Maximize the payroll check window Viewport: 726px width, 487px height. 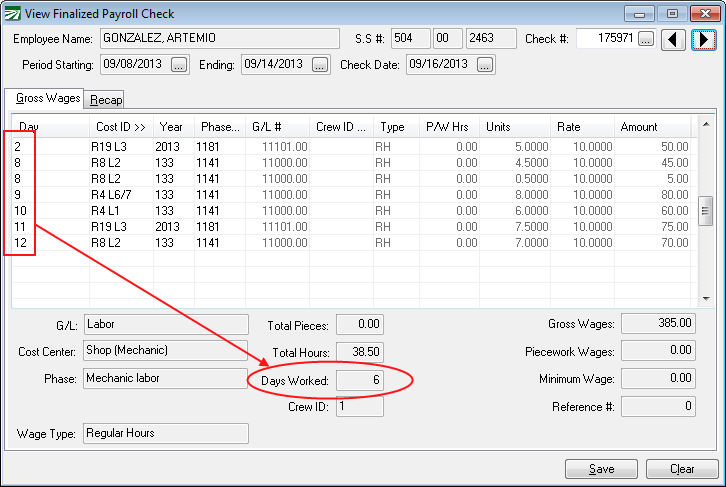click(672, 13)
